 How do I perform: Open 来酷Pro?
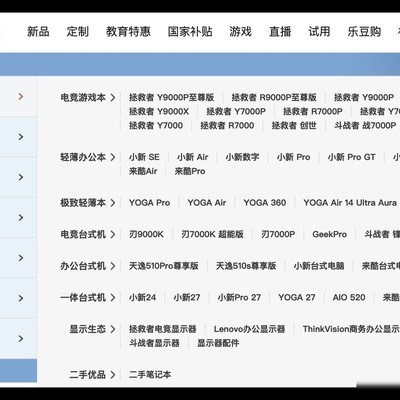[x=190, y=171]
